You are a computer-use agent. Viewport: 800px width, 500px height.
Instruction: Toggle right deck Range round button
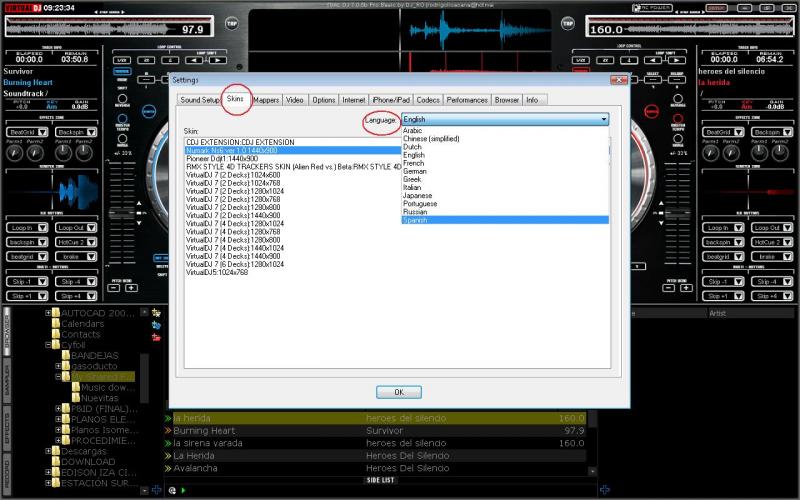point(678,138)
